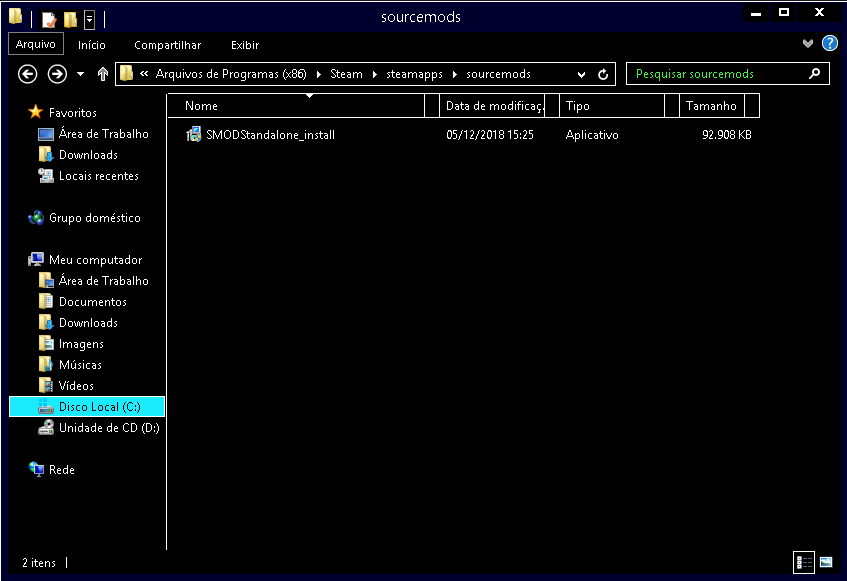Select the SMODStandalone_install file

pyautogui.click(x=270, y=134)
